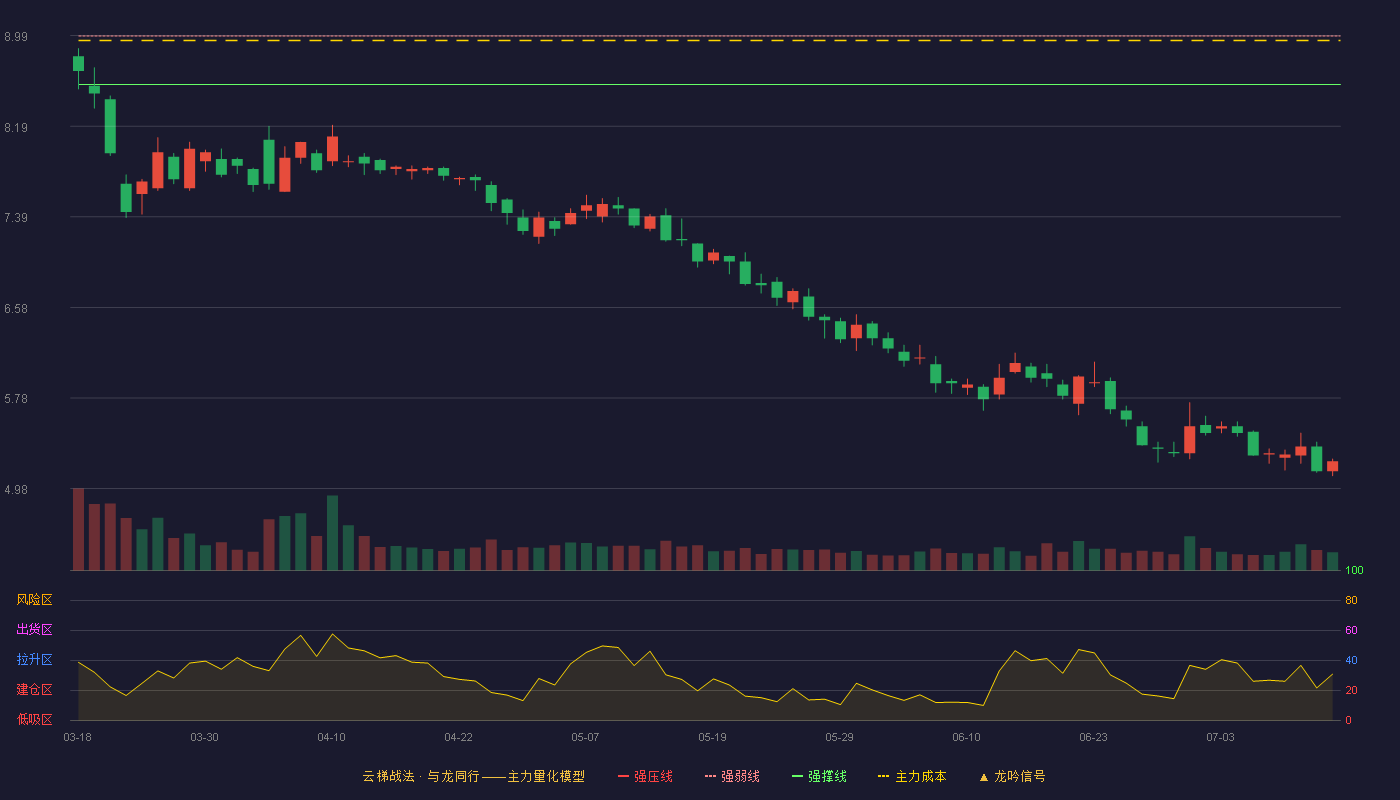Image resolution: width=1400 pixels, height=800 pixels.
Task: Select the 03-30 date label
Action: coord(204,737)
